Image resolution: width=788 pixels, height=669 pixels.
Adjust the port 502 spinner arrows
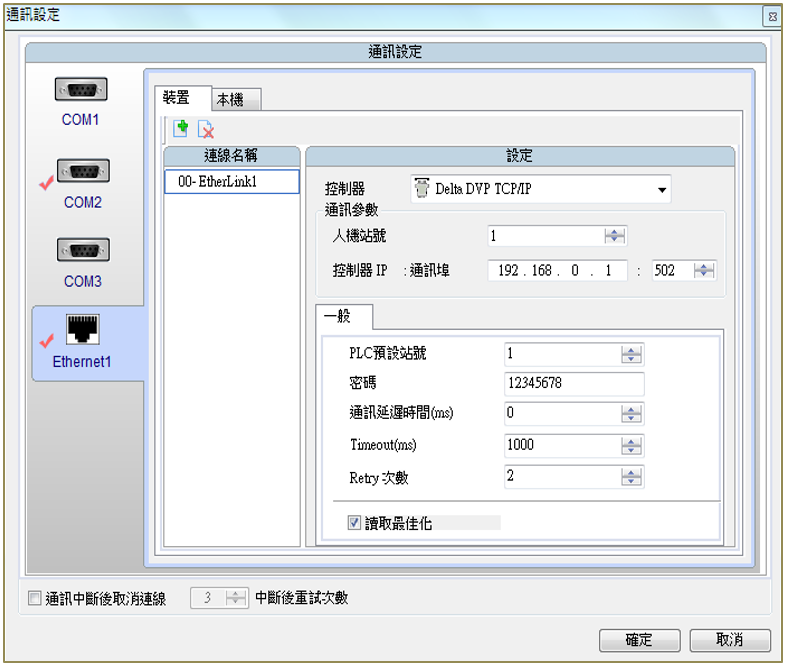point(705,271)
